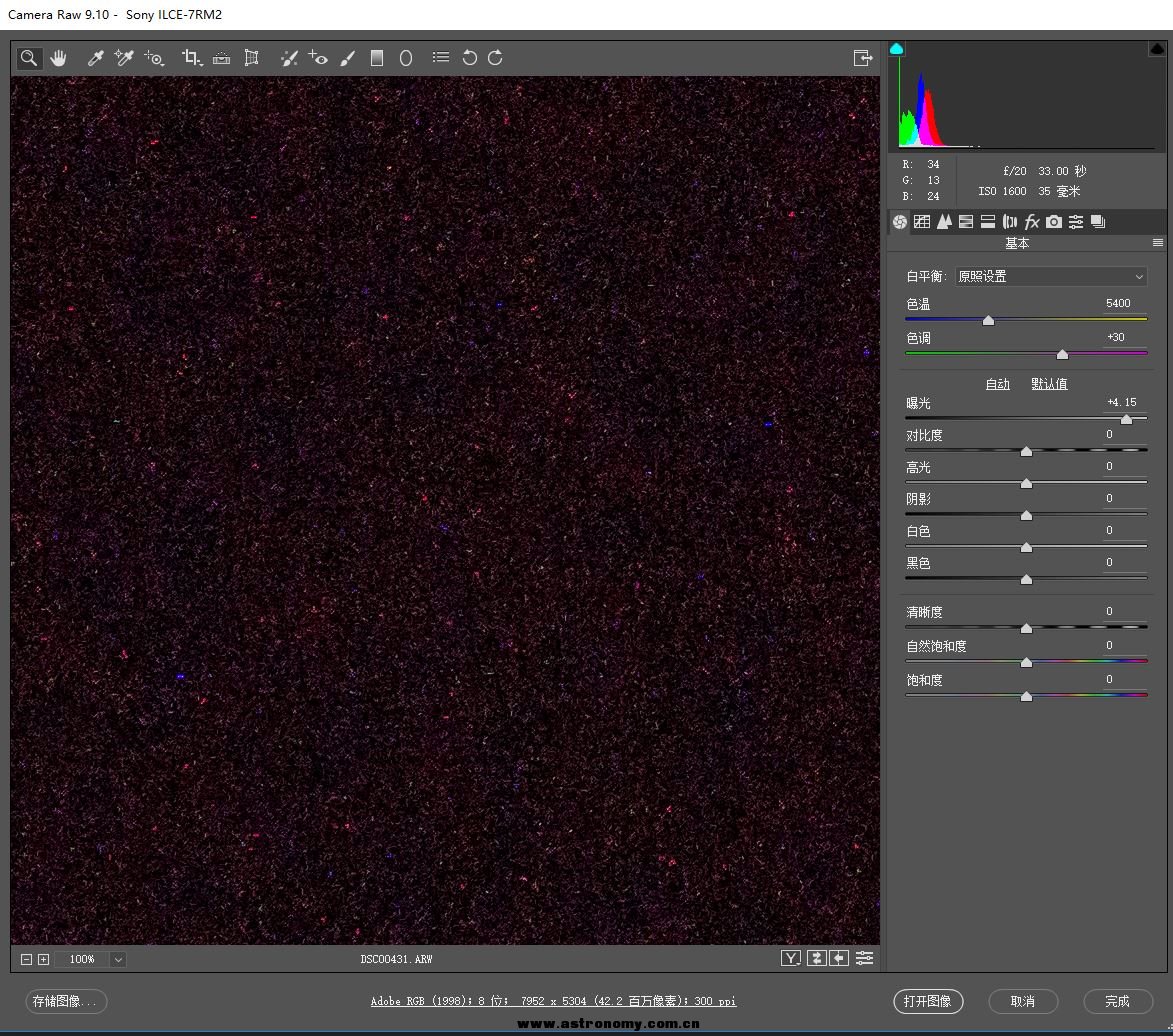Click the 对比度 slider handle
The height and width of the screenshot is (1036, 1173).
tap(1026, 452)
